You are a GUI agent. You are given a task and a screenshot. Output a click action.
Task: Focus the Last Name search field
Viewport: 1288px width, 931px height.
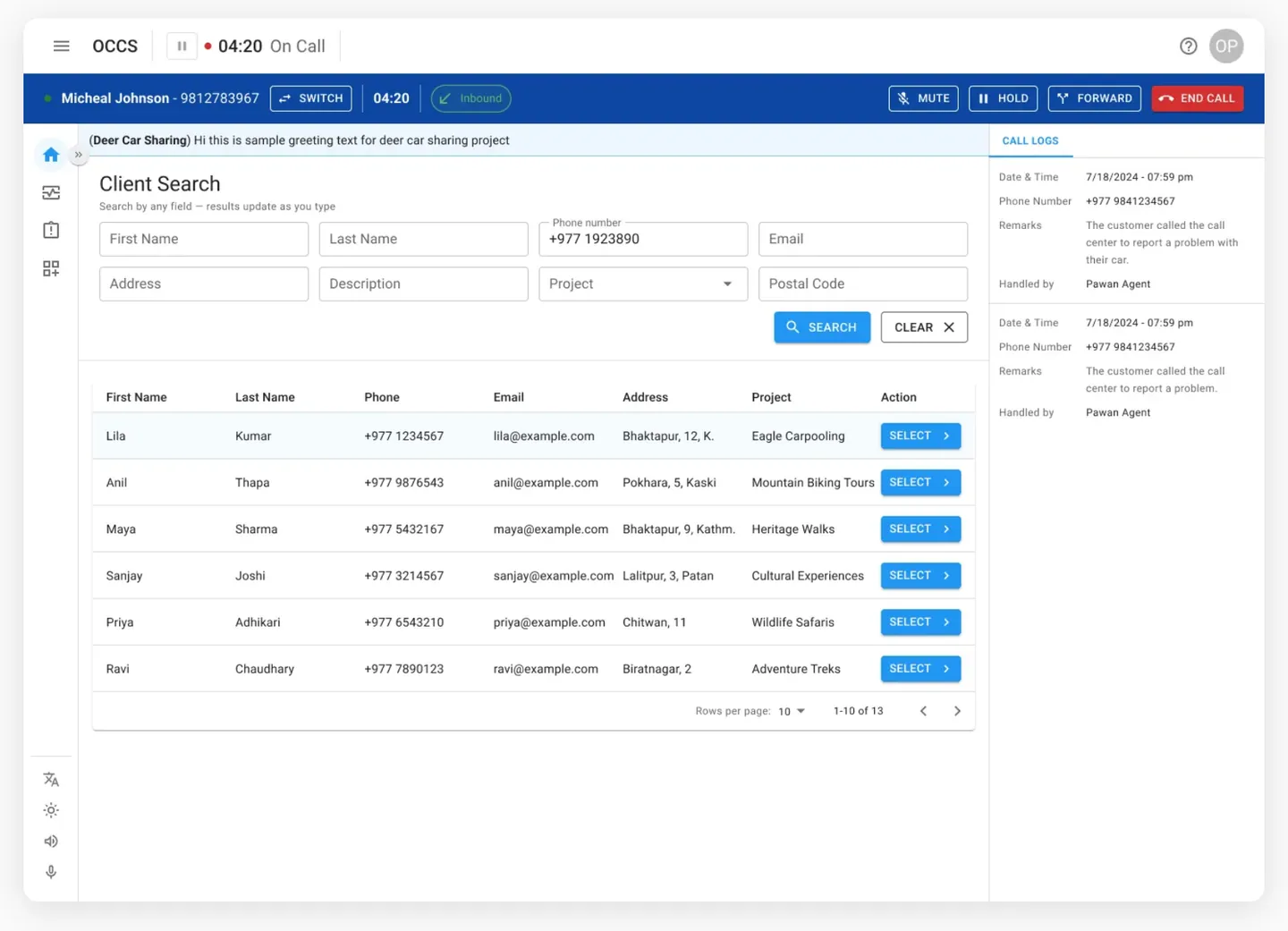[423, 239]
